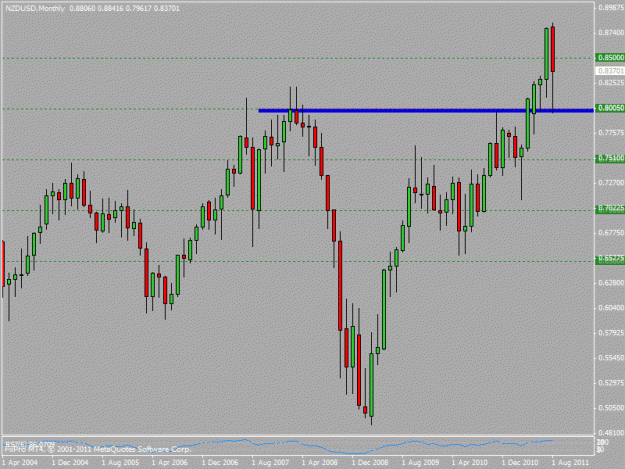
Task: Select the 1 Dec 2004 date label
Action: point(70,463)
